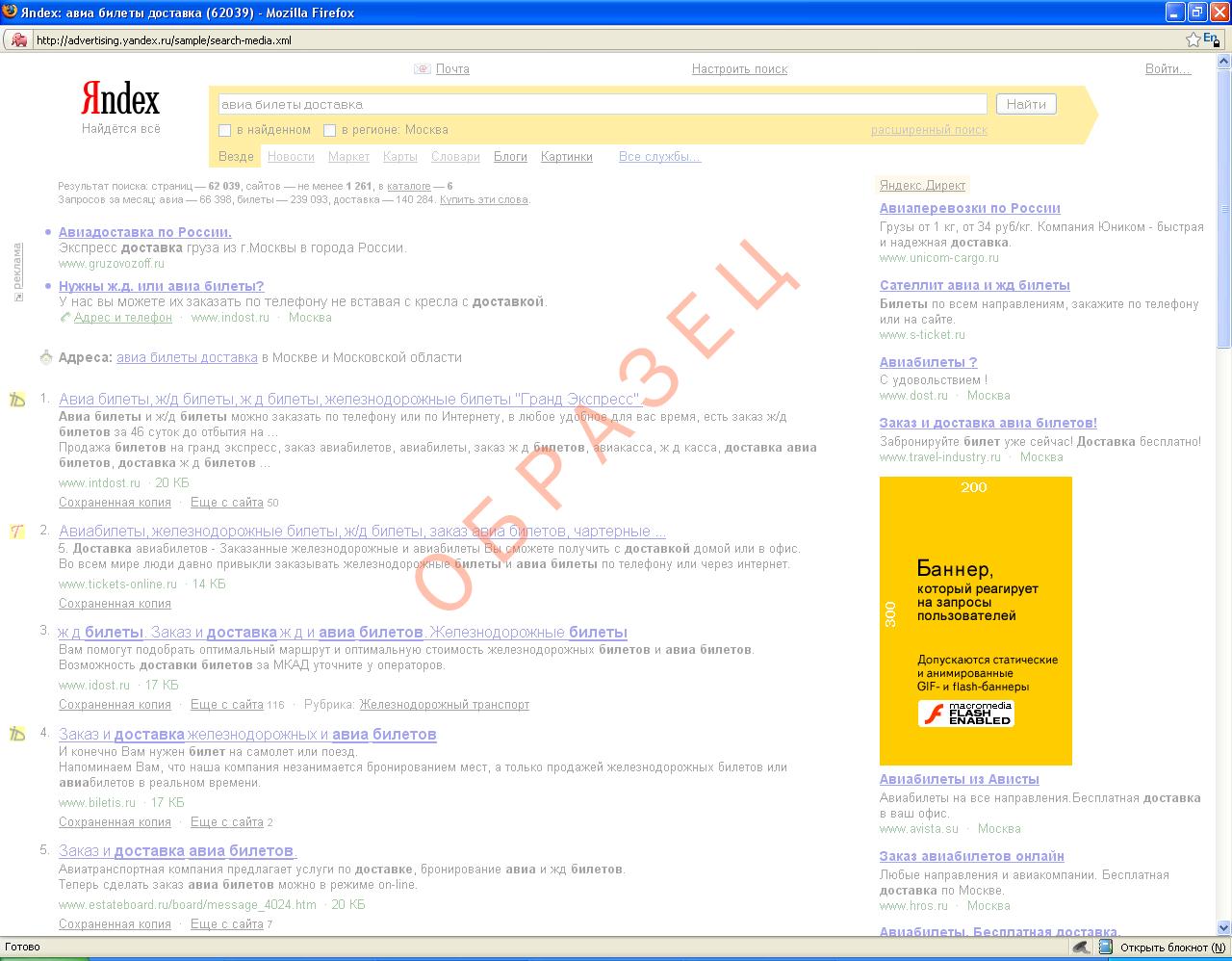Open the 'Настроить поиск' link
Image resolution: width=1232 pixels, height=961 pixels.
coord(739,68)
